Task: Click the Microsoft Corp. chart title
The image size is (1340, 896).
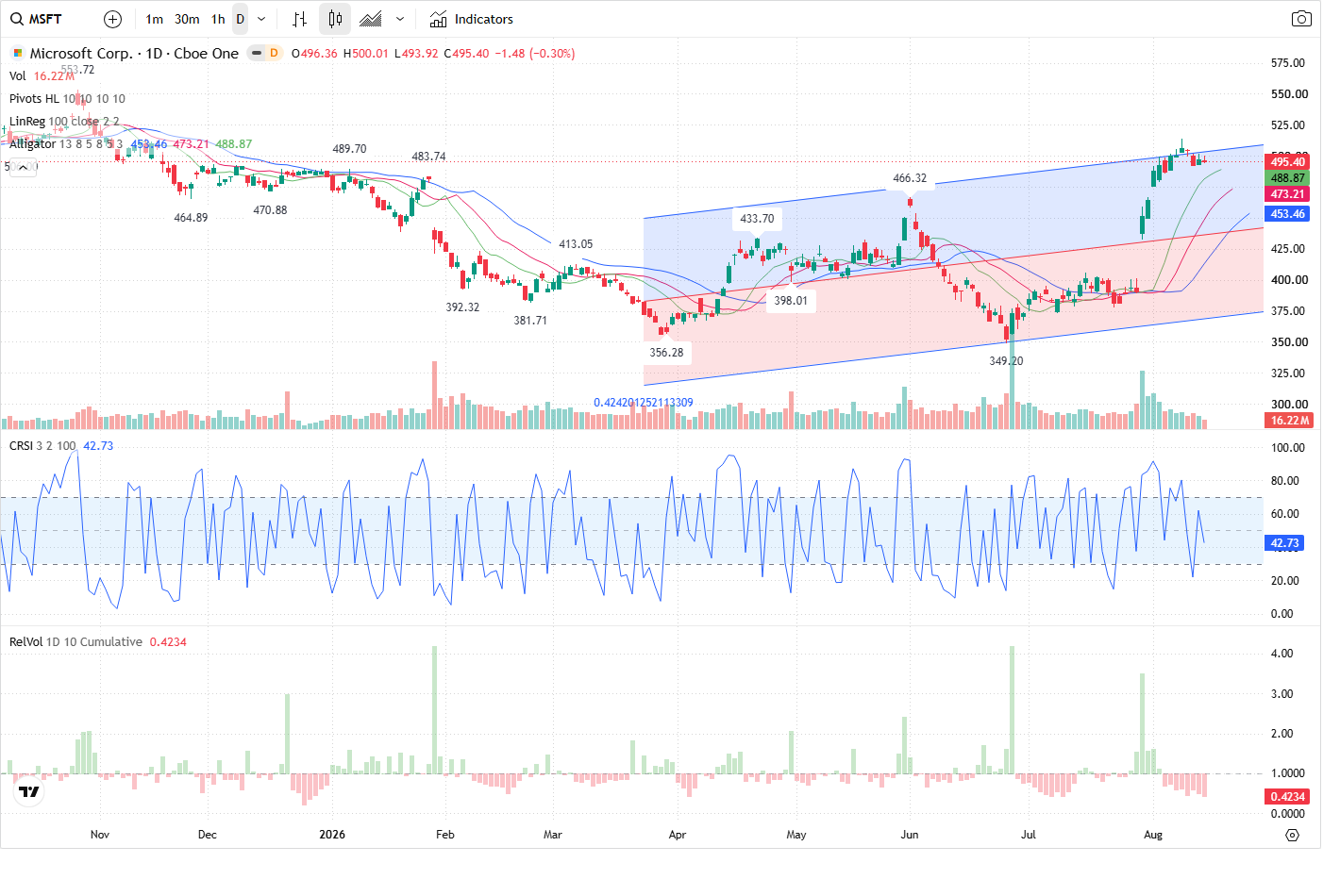Action: coord(134,54)
